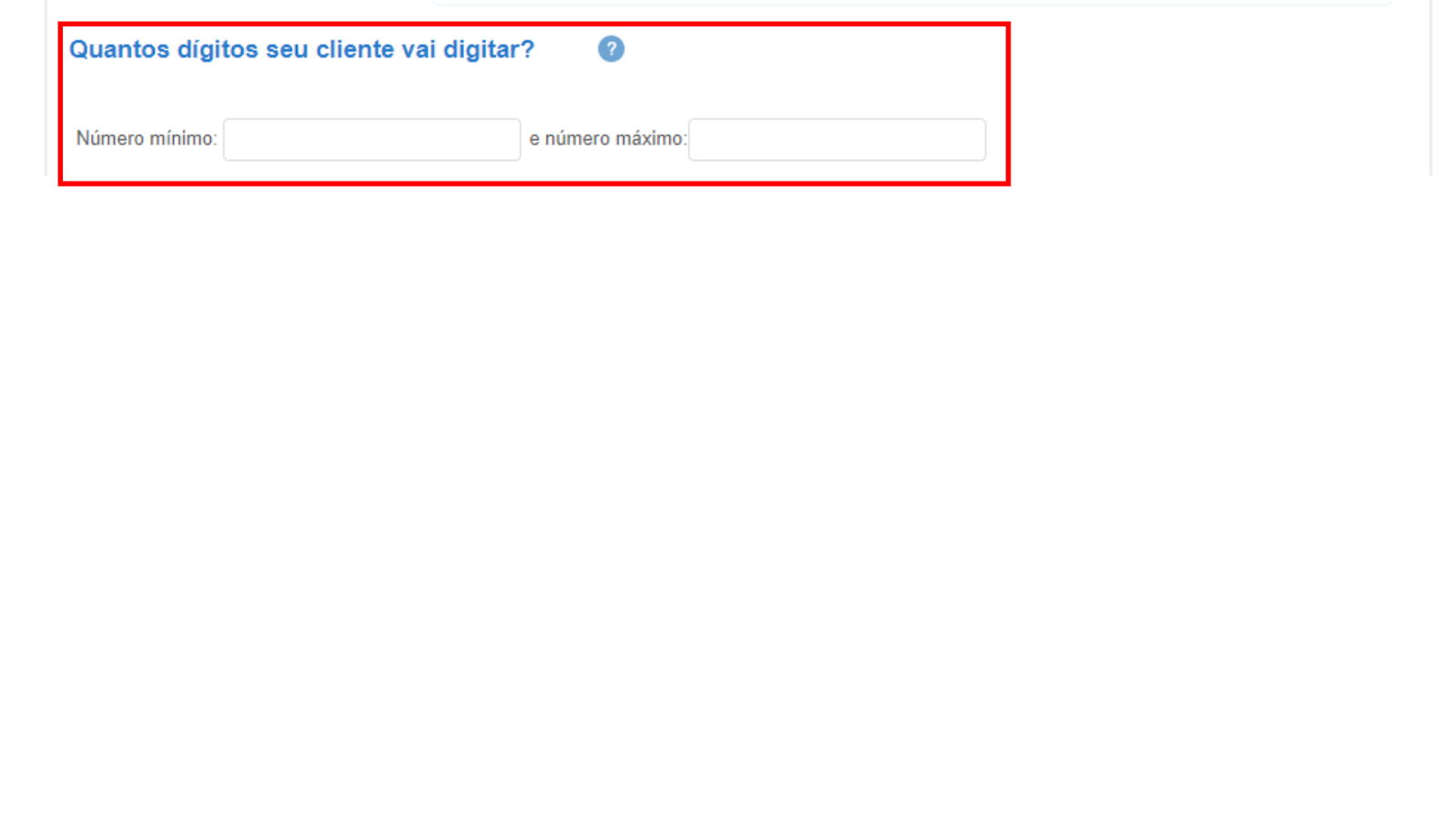The height and width of the screenshot is (819, 1456).
Task: Focus the Número mínimo input field
Action: [x=372, y=139]
